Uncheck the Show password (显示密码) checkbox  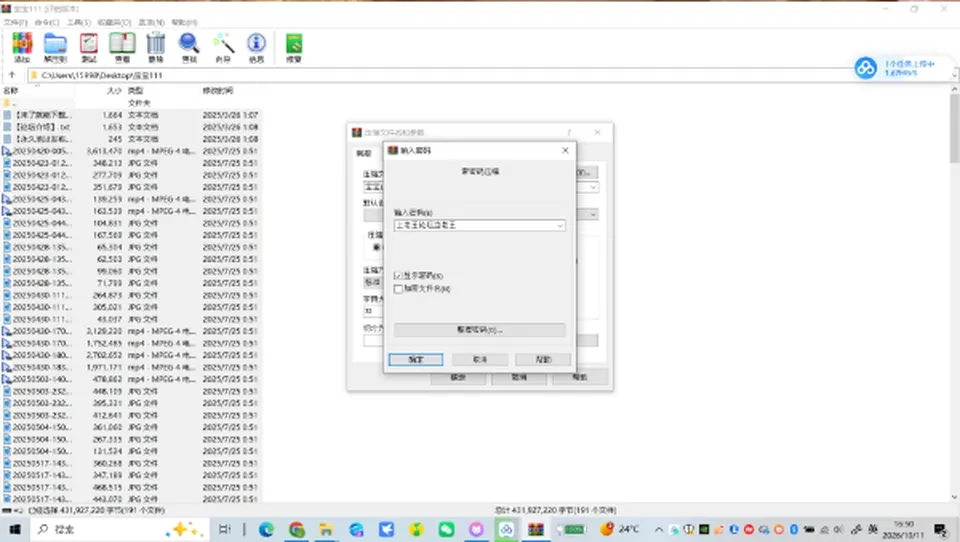point(398,276)
